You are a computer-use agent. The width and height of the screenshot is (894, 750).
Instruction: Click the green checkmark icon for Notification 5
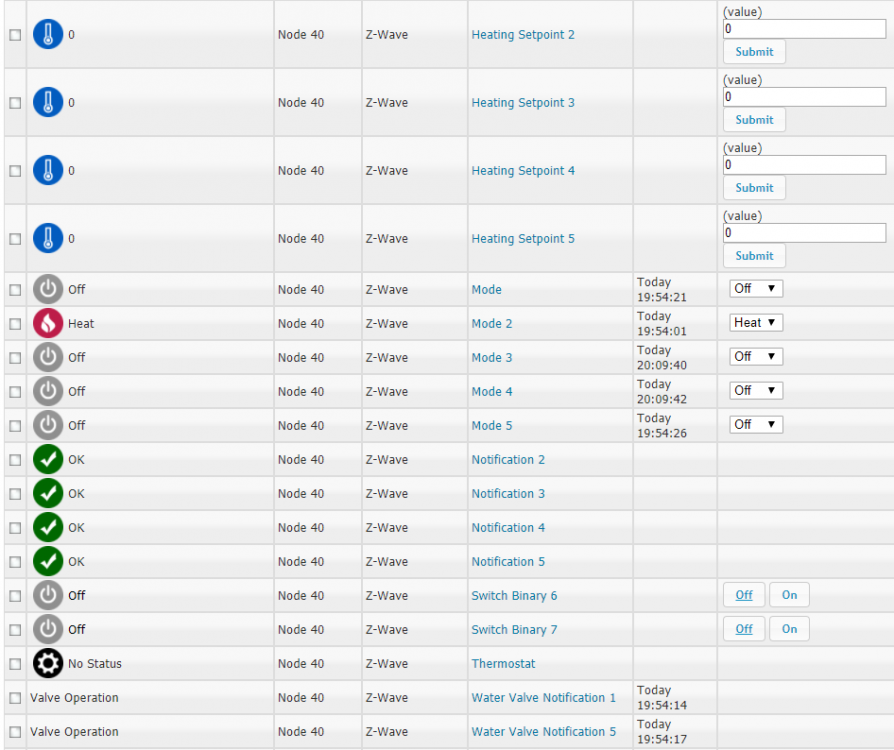[48, 562]
